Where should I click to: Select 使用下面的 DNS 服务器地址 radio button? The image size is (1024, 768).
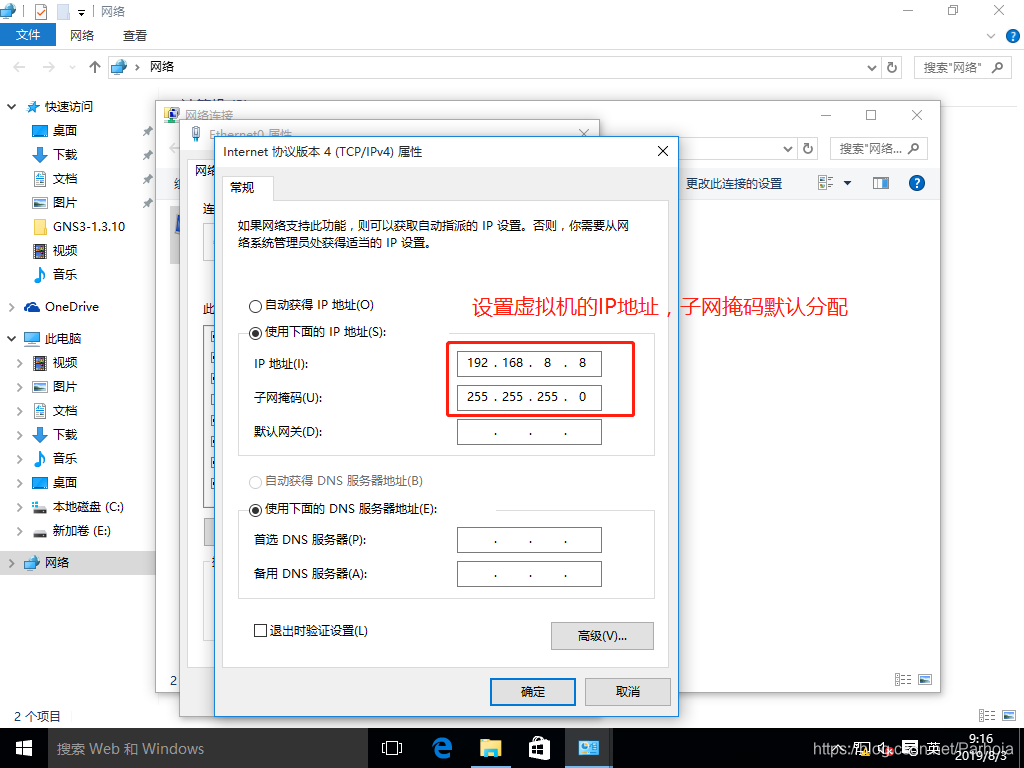click(x=255, y=509)
